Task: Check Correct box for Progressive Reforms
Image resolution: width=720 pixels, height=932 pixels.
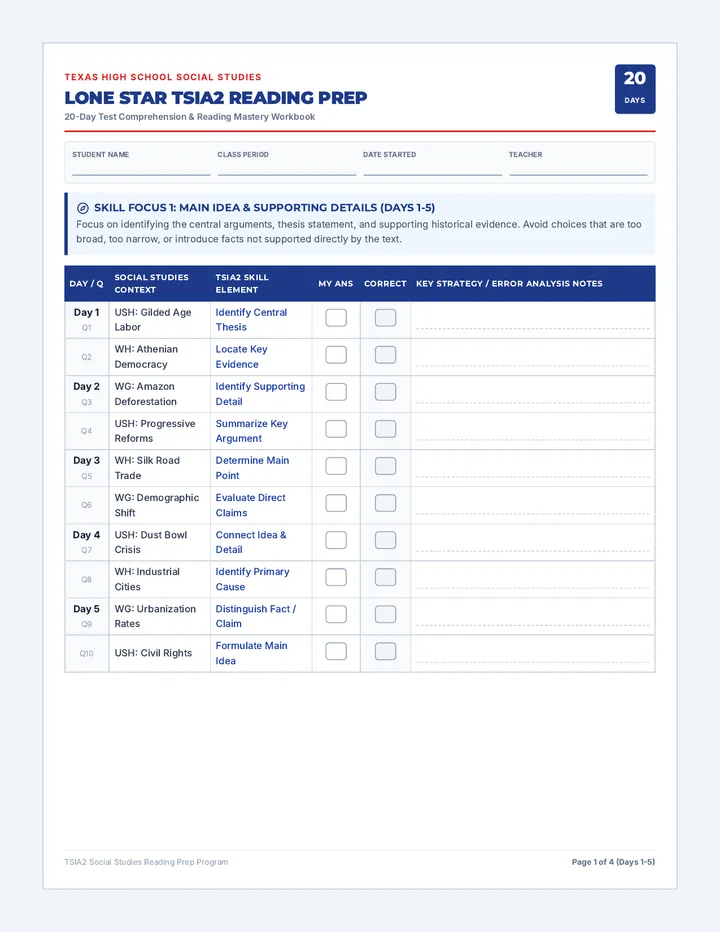Action: click(x=385, y=429)
